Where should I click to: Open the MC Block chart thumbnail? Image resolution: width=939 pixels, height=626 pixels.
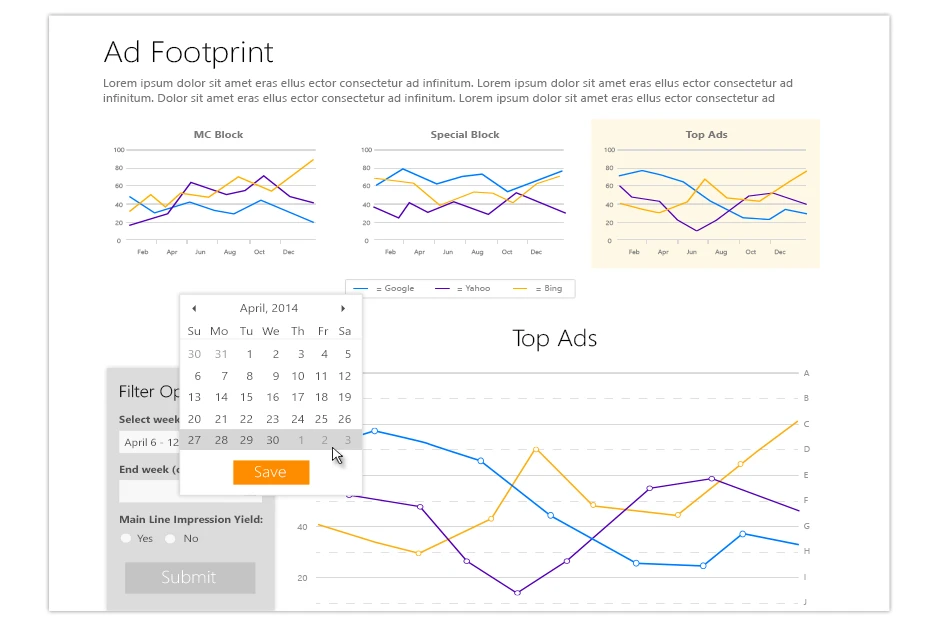point(218,195)
